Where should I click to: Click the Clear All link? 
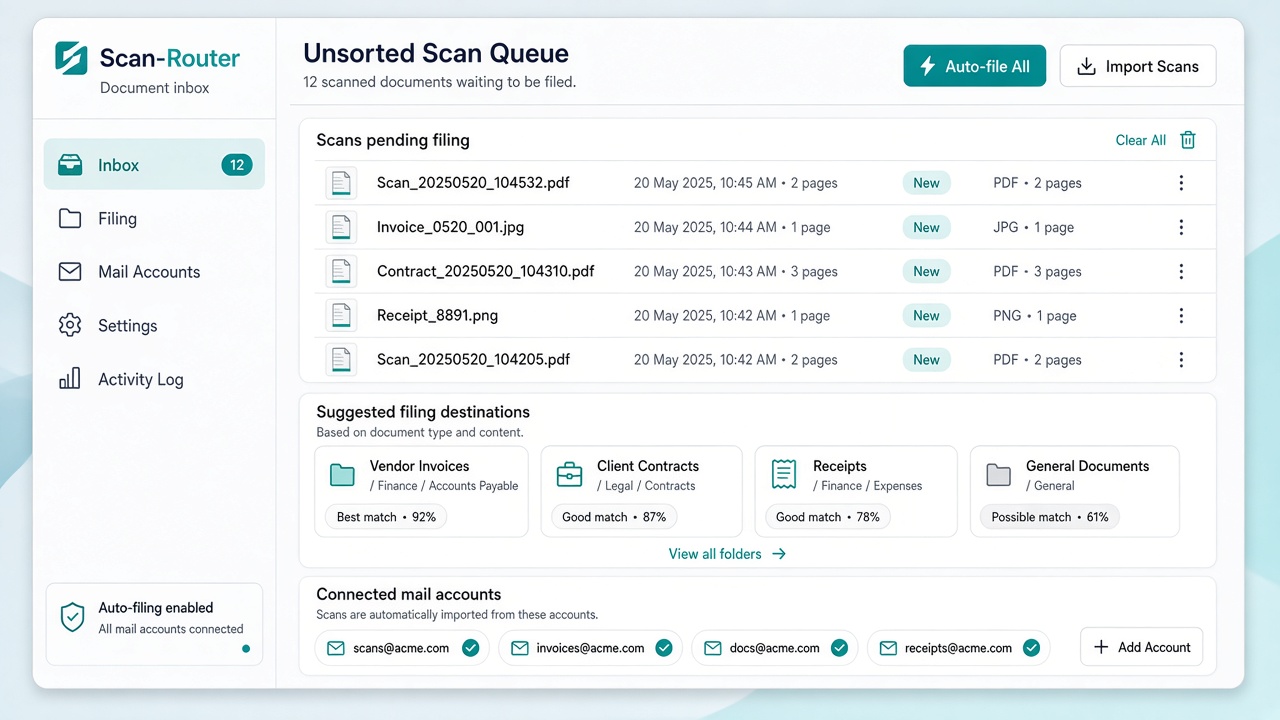pyautogui.click(x=1141, y=140)
